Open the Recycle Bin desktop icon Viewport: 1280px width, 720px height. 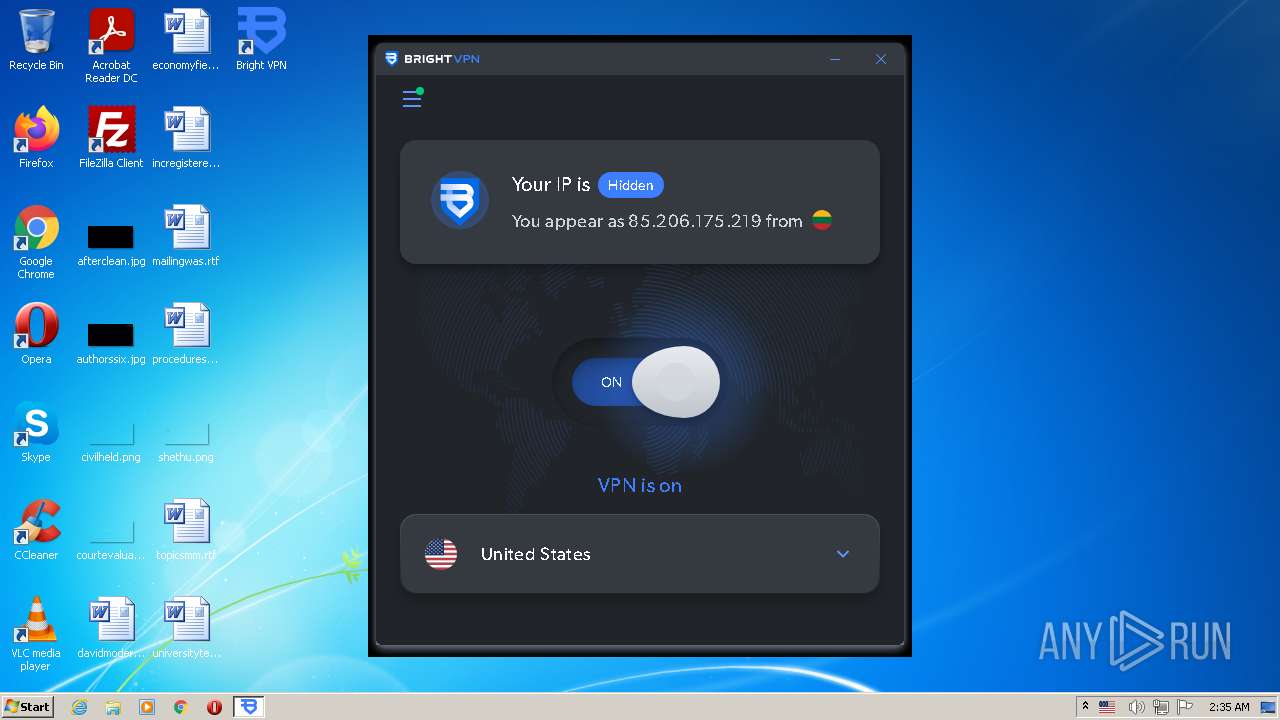pyautogui.click(x=36, y=40)
